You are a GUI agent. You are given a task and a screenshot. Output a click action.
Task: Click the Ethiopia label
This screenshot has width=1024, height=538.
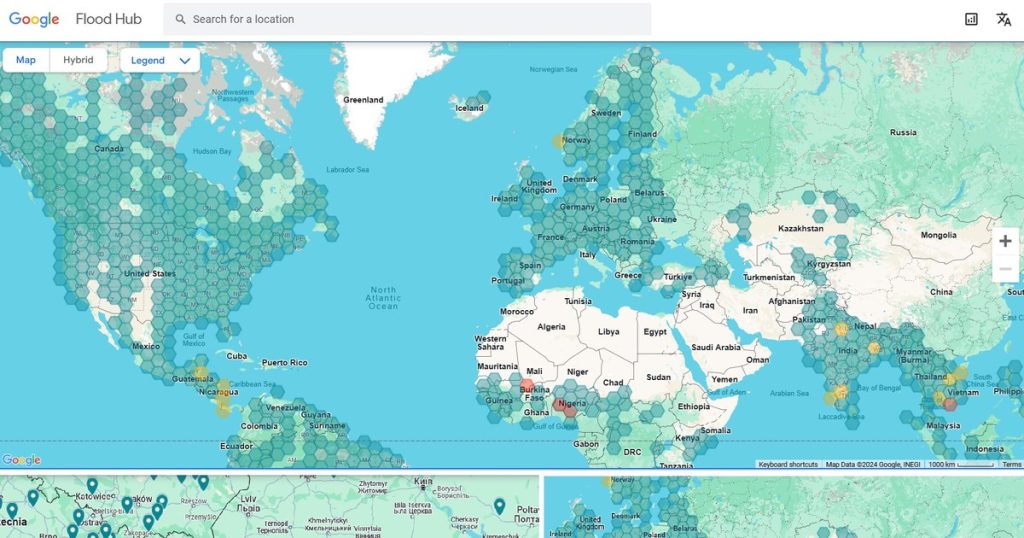coord(694,406)
